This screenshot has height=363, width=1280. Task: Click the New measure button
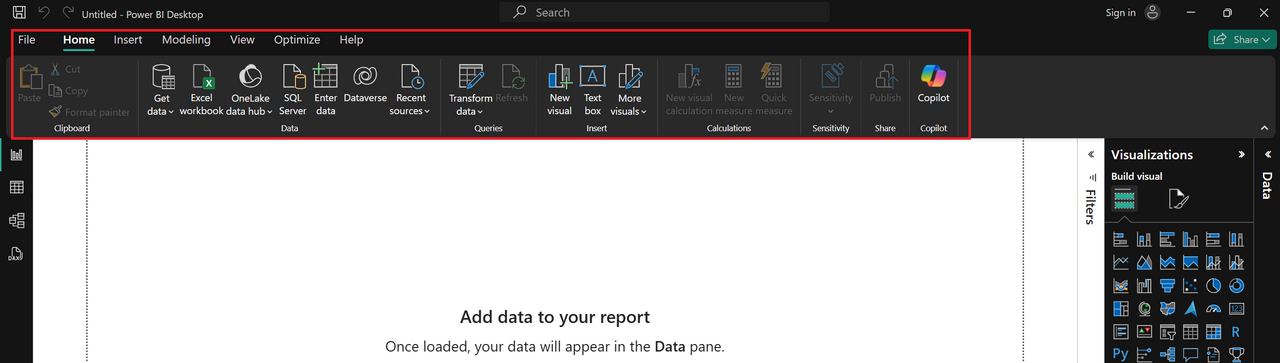(734, 90)
